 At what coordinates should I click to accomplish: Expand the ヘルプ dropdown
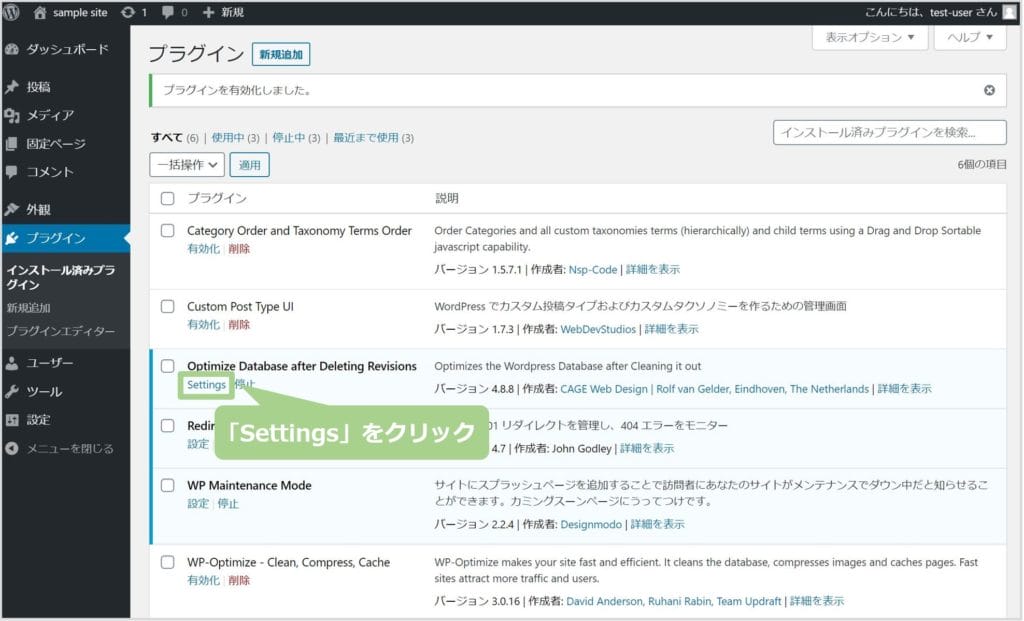pos(970,37)
